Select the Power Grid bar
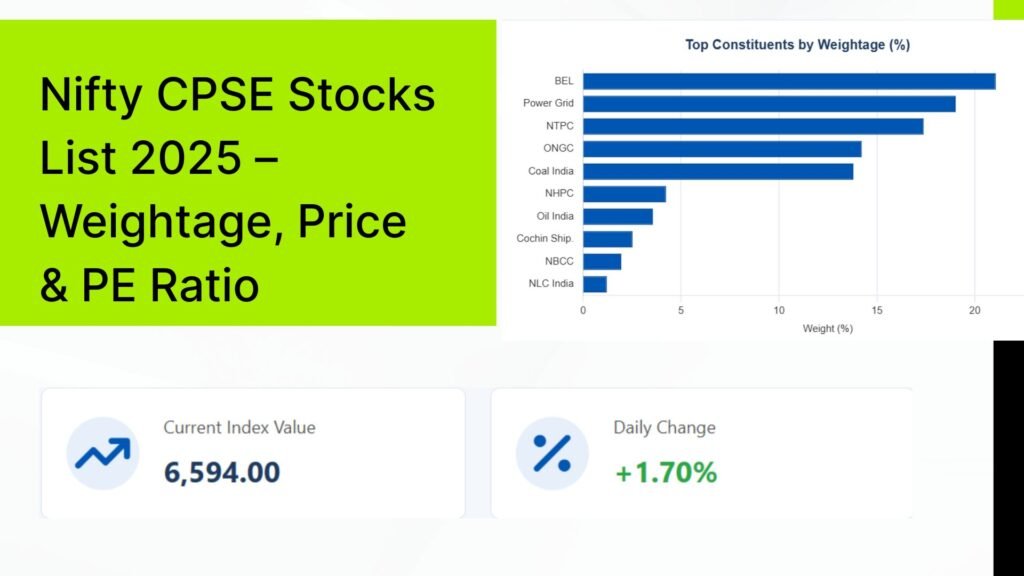The image size is (1024, 576). (x=769, y=104)
